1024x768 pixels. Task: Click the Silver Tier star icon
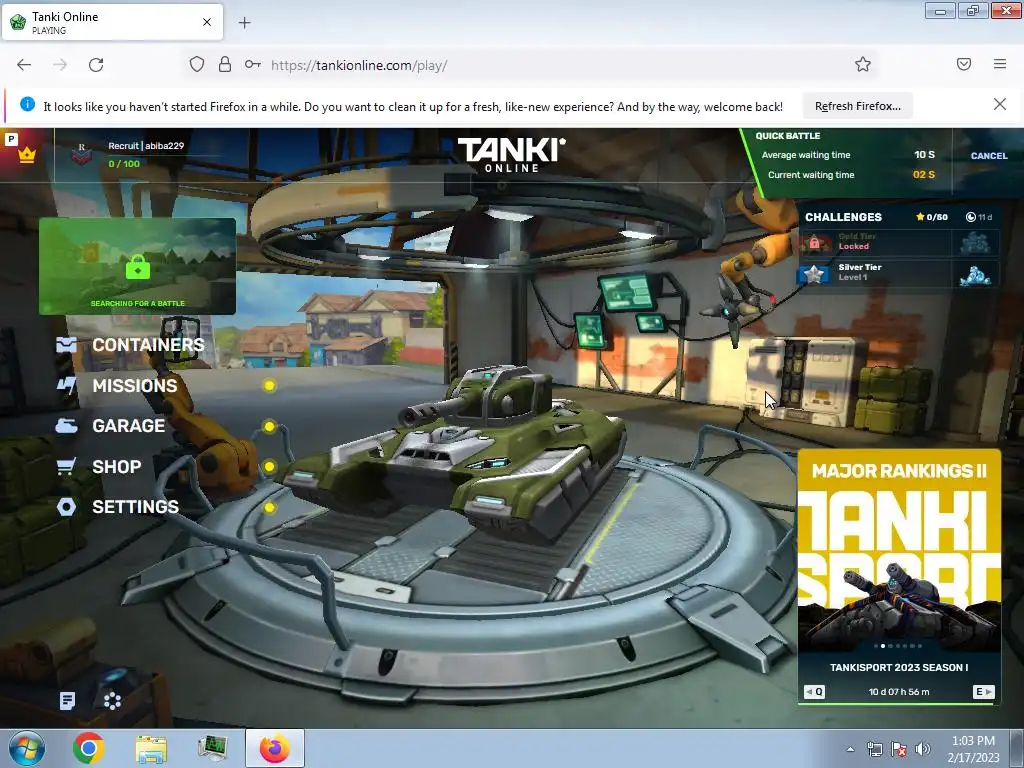(814, 273)
